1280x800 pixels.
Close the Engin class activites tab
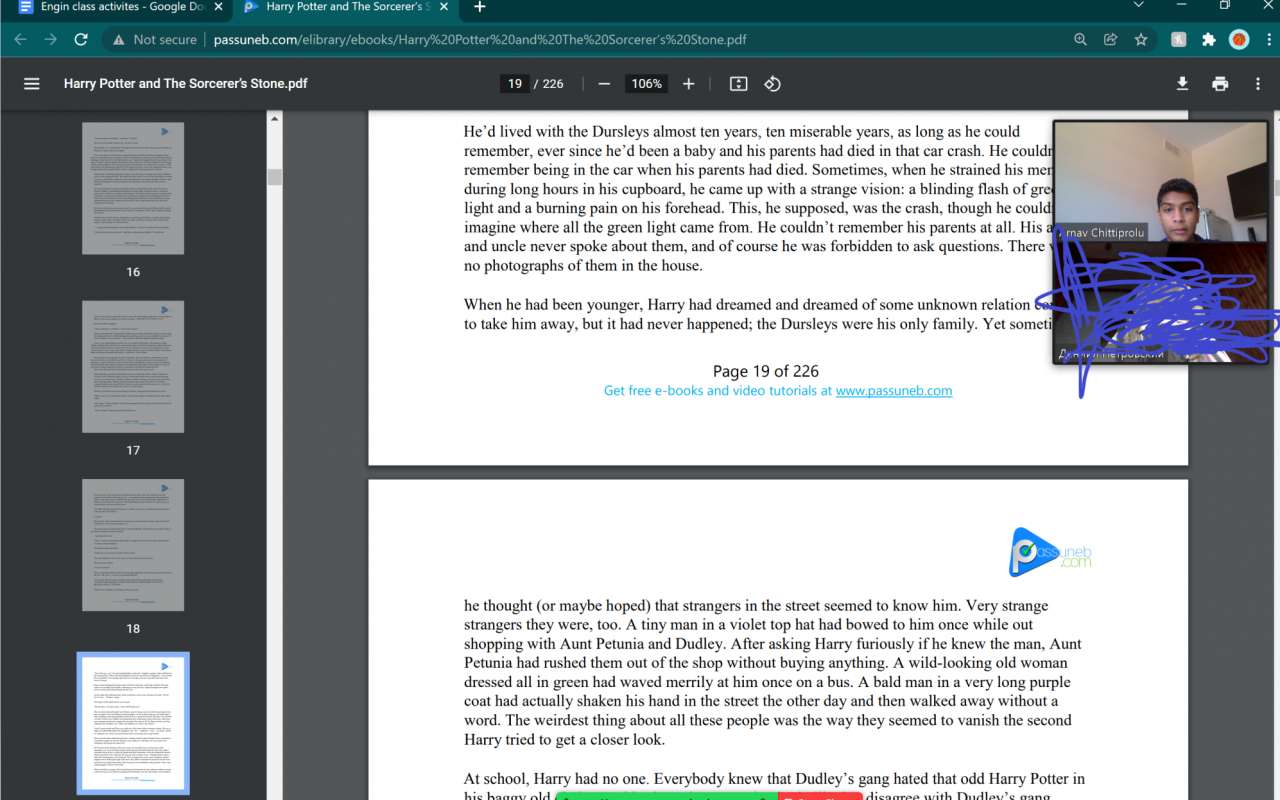(x=218, y=7)
